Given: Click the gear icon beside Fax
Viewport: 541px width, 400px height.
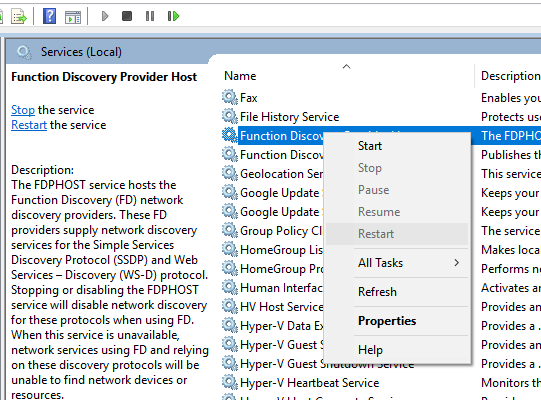Looking at the screenshot, I should pos(229,97).
